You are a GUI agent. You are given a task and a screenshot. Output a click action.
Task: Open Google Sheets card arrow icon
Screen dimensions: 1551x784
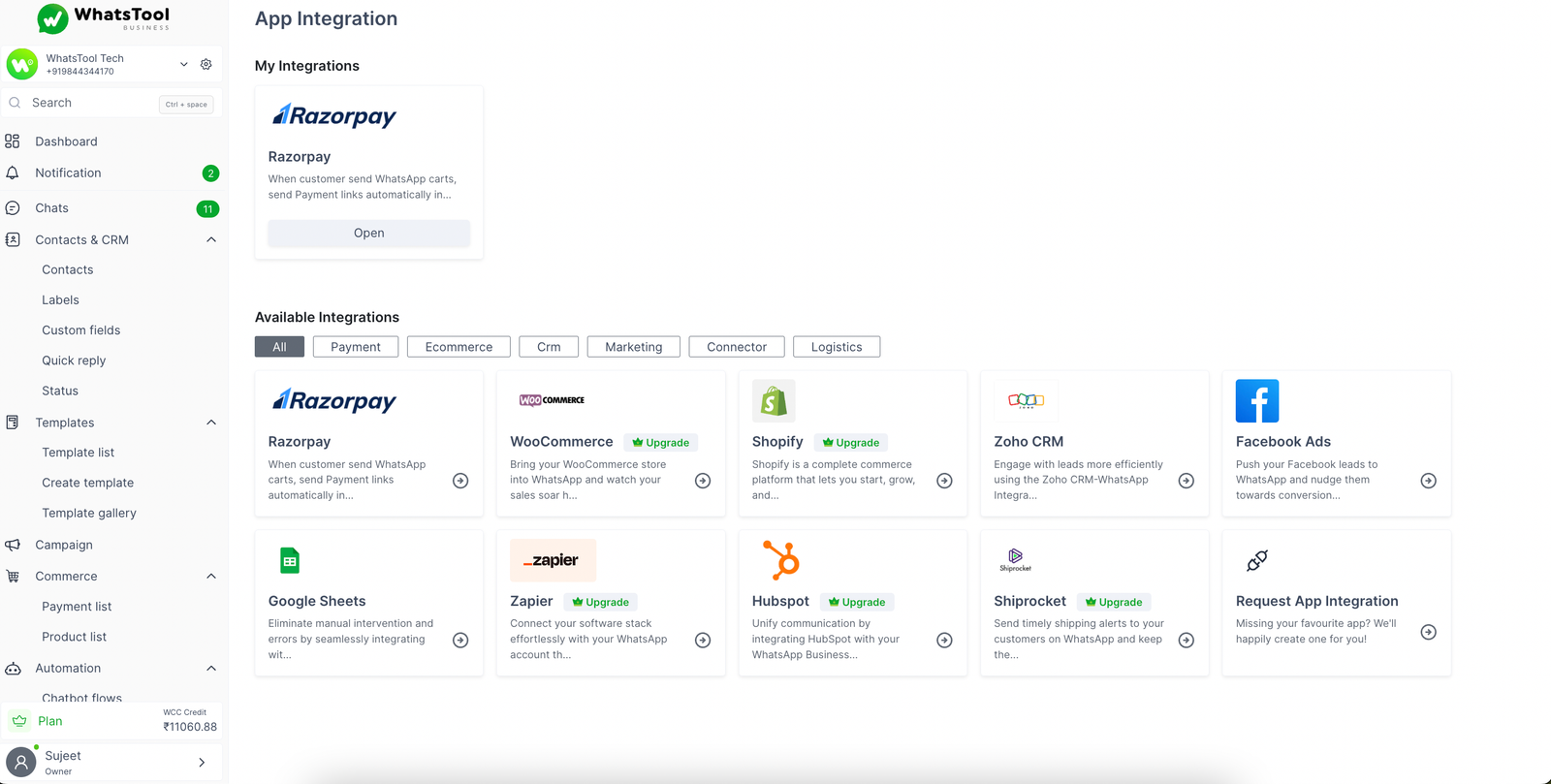click(460, 641)
